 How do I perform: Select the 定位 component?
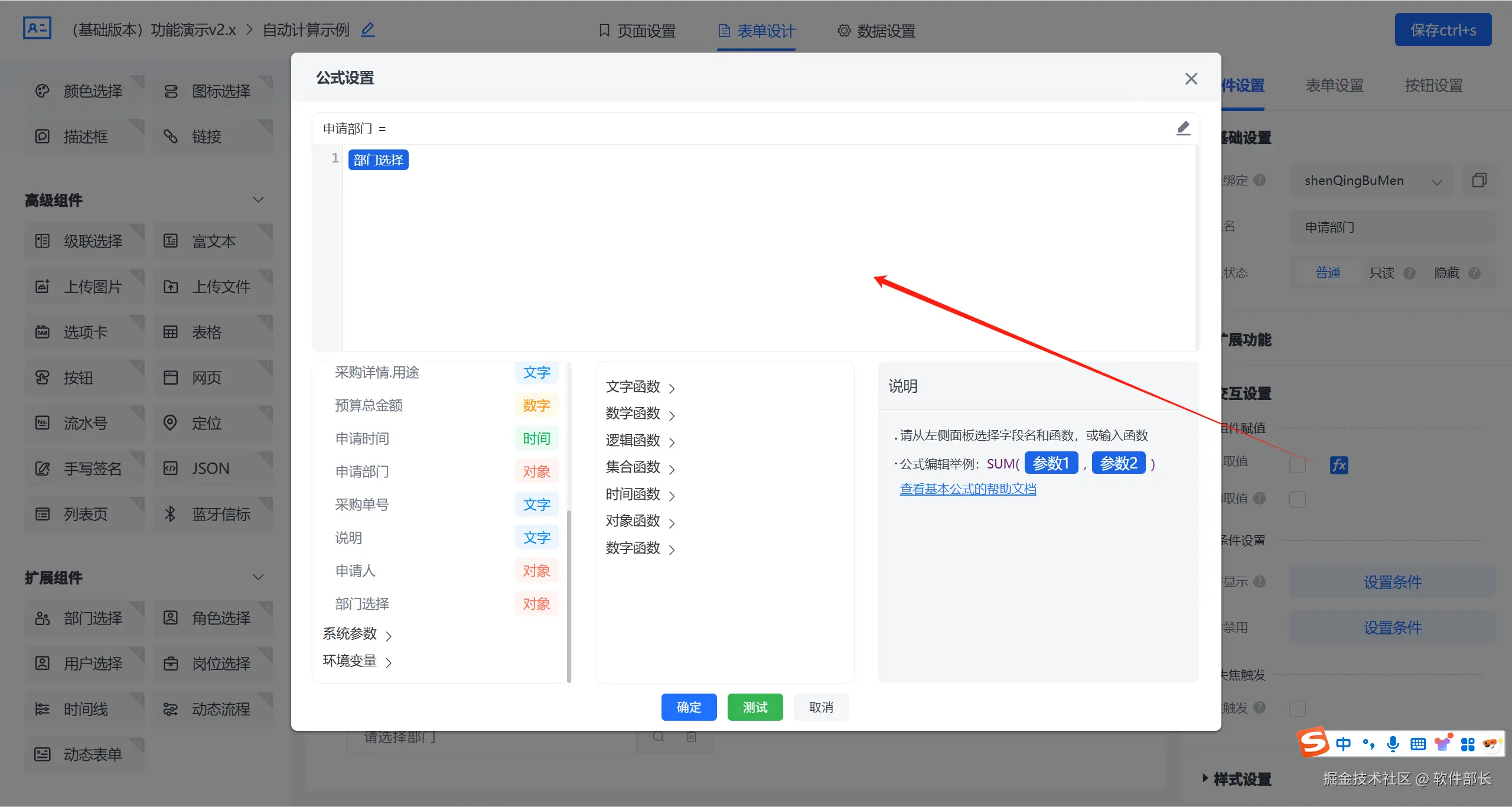(213, 423)
